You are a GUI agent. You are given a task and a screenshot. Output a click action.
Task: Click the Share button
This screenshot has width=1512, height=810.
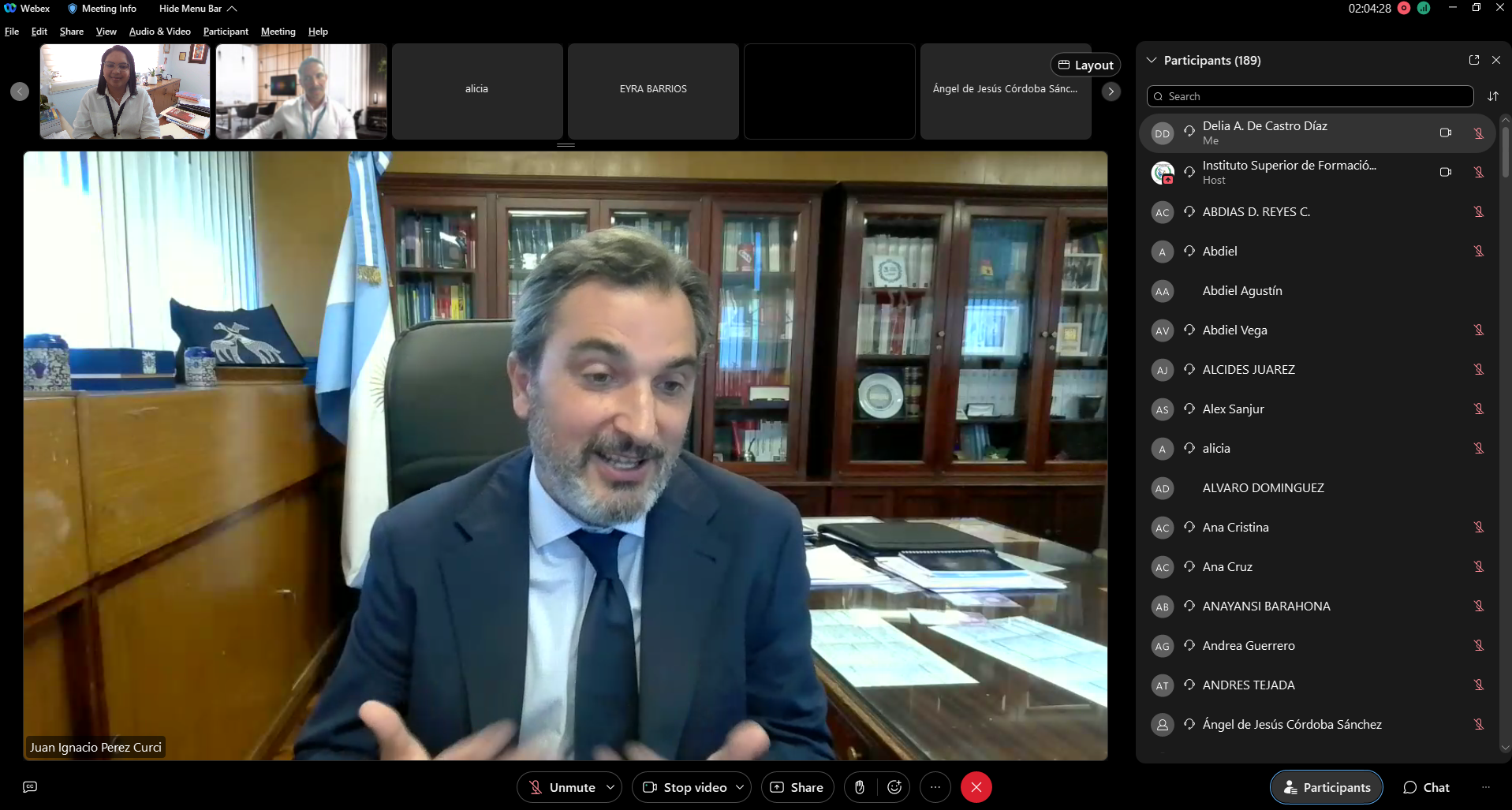click(x=797, y=787)
